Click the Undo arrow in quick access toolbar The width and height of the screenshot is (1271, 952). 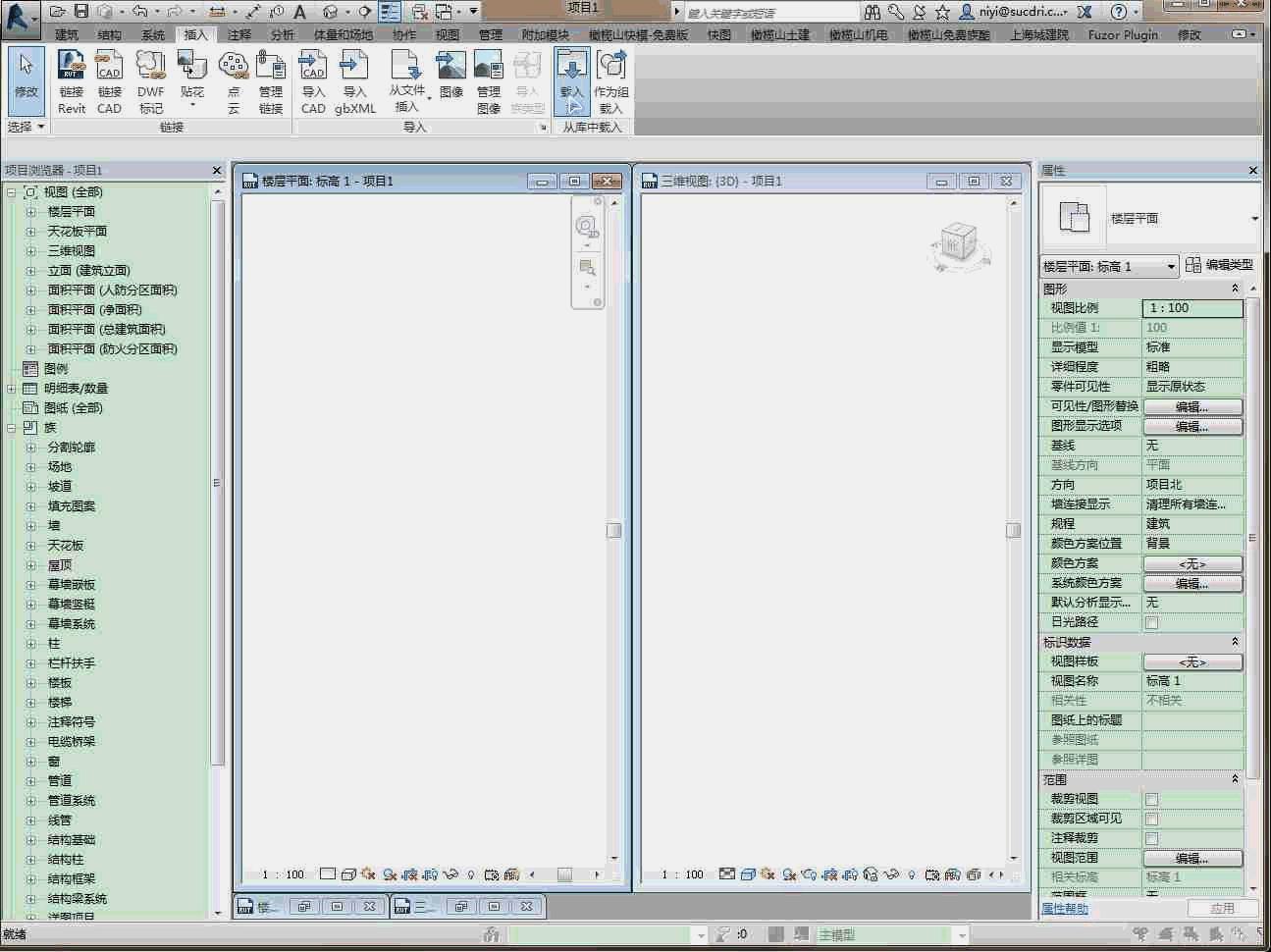click(139, 11)
